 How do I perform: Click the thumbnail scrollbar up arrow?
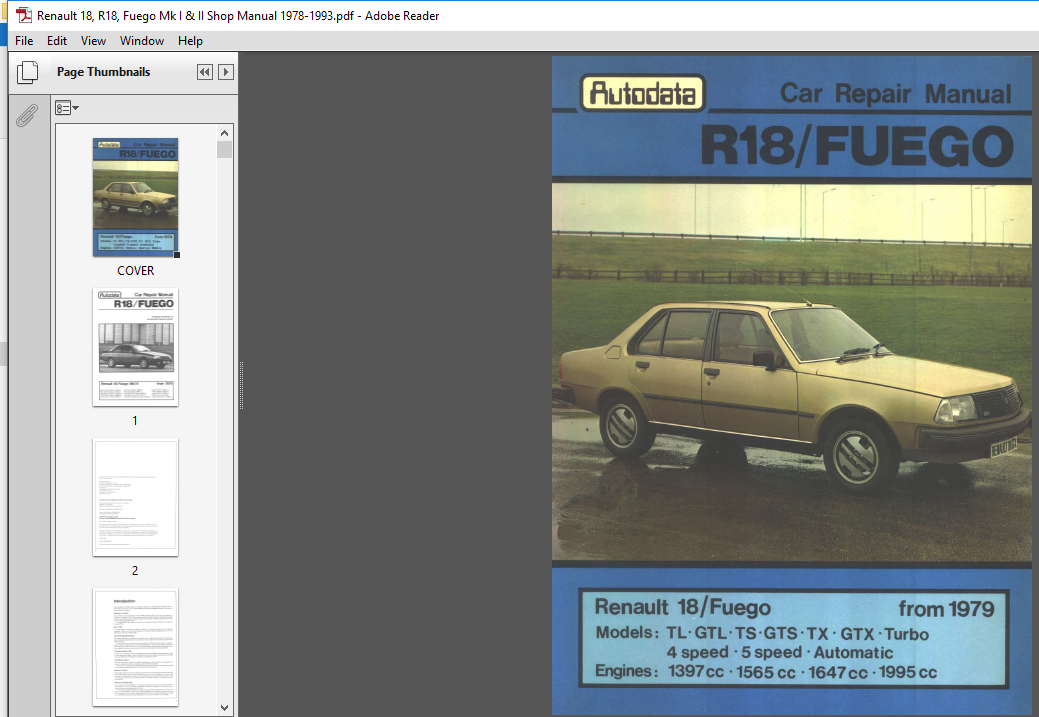pyautogui.click(x=225, y=133)
